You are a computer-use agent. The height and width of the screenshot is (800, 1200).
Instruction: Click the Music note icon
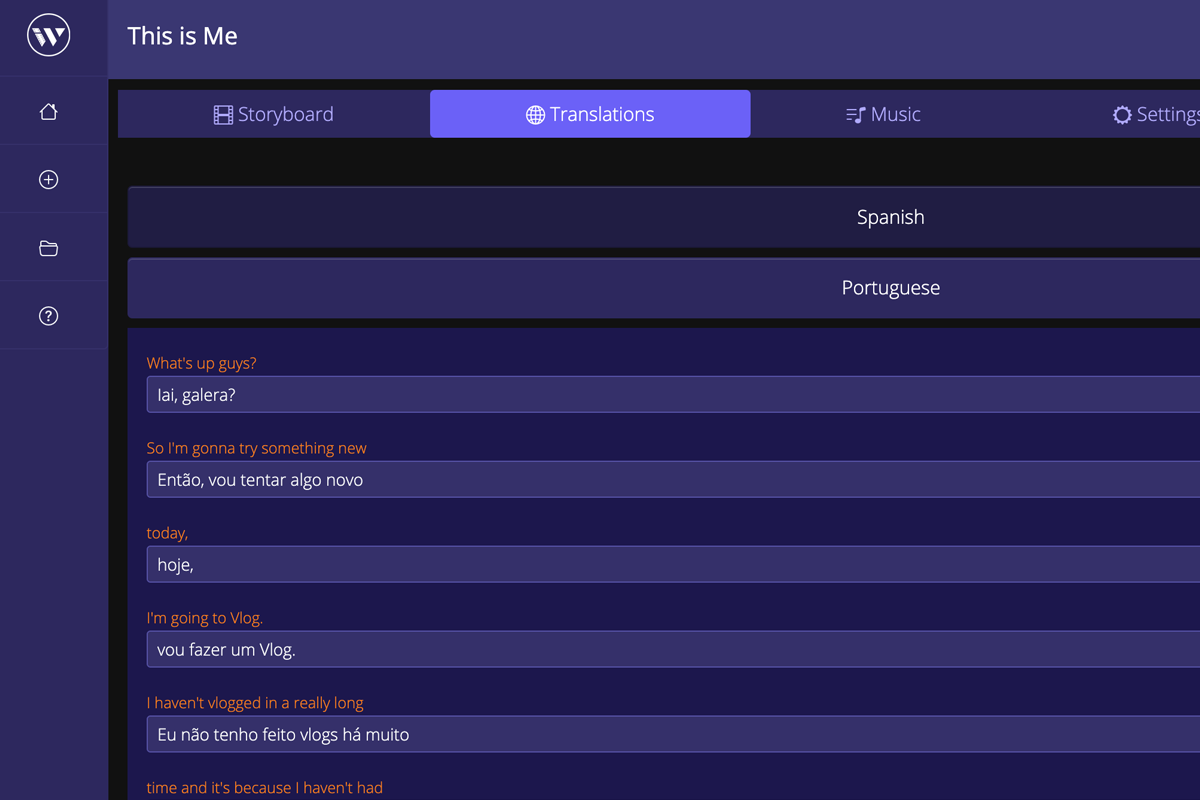(855, 115)
